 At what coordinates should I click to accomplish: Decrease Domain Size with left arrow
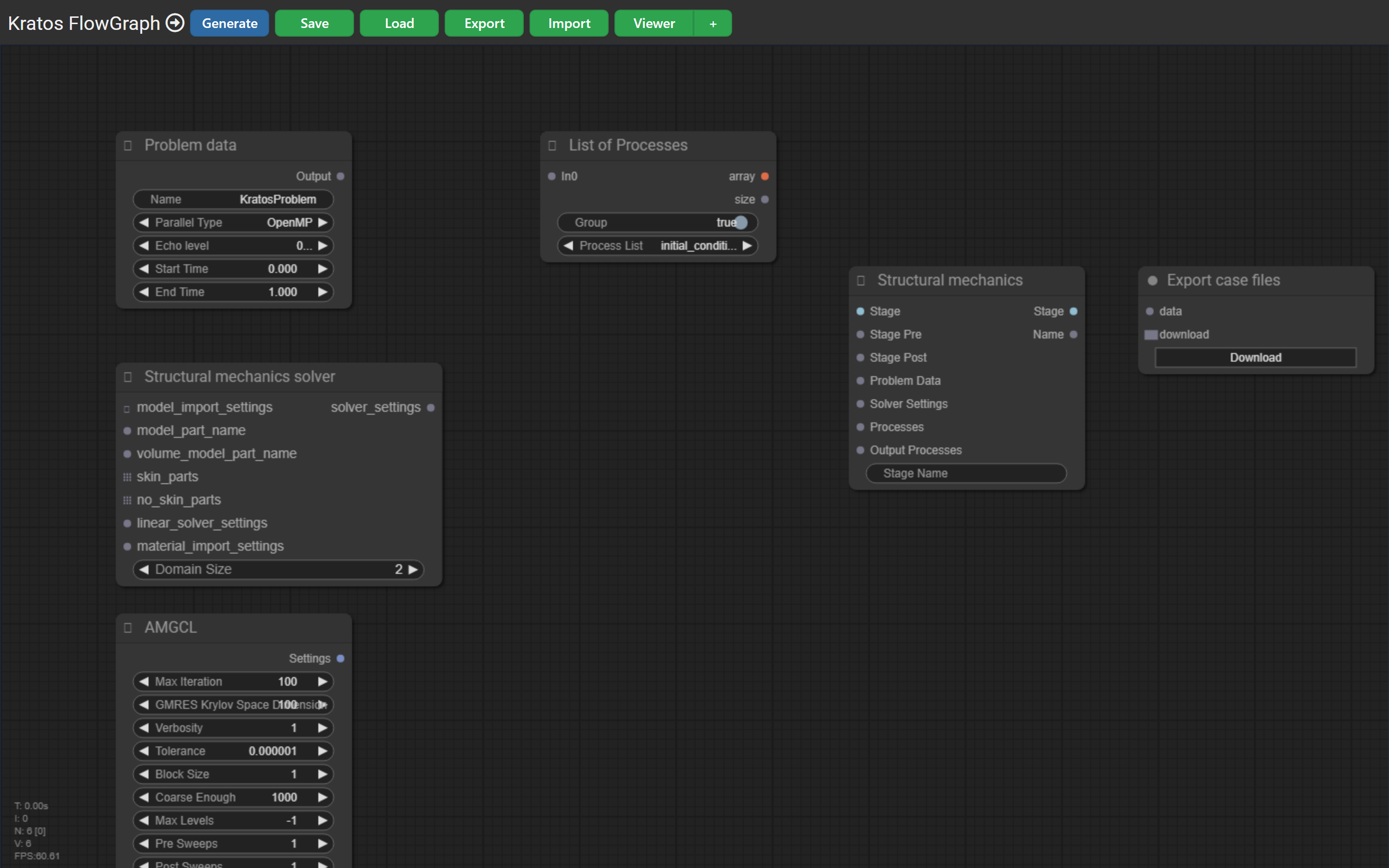pos(144,570)
